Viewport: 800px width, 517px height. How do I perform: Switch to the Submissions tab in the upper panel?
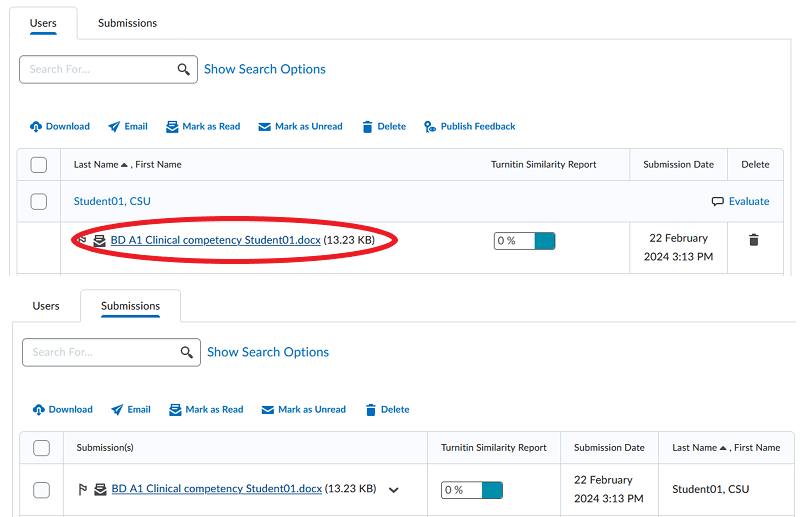click(x=127, y=23)
